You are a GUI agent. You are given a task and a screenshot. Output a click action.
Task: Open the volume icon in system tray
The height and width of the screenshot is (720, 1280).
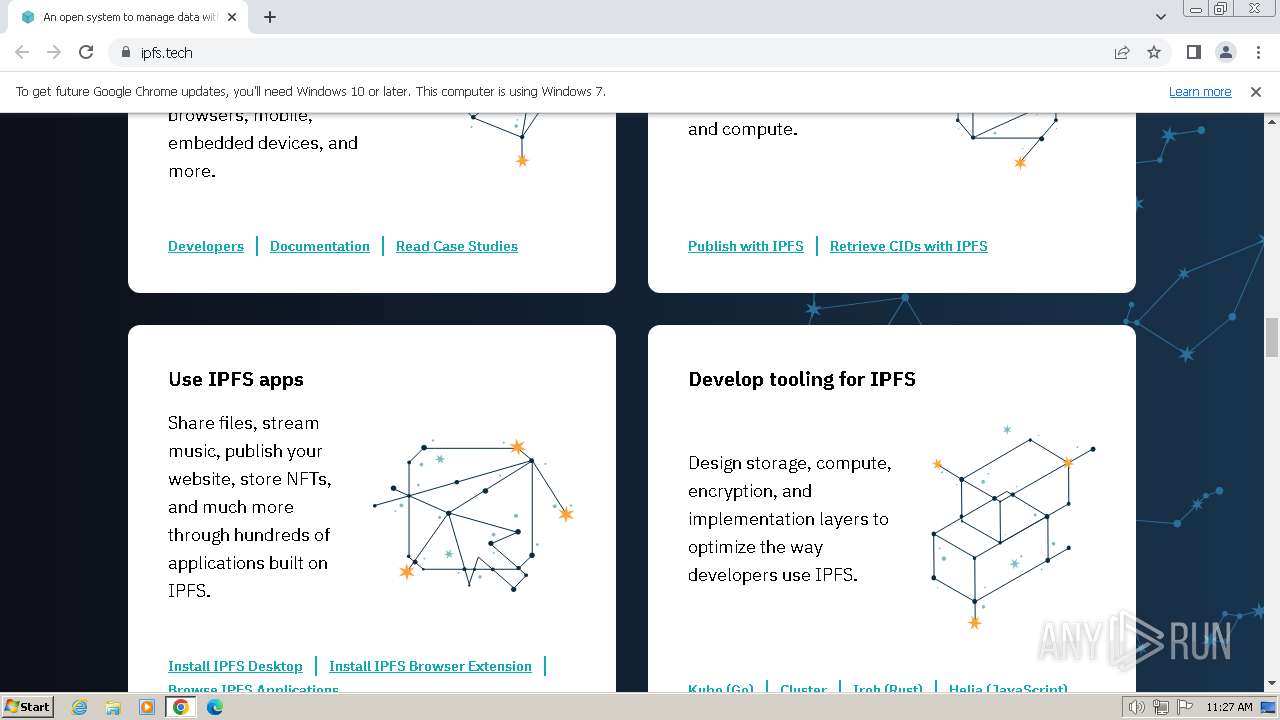pyautogui.click(x=1136, y=707)
